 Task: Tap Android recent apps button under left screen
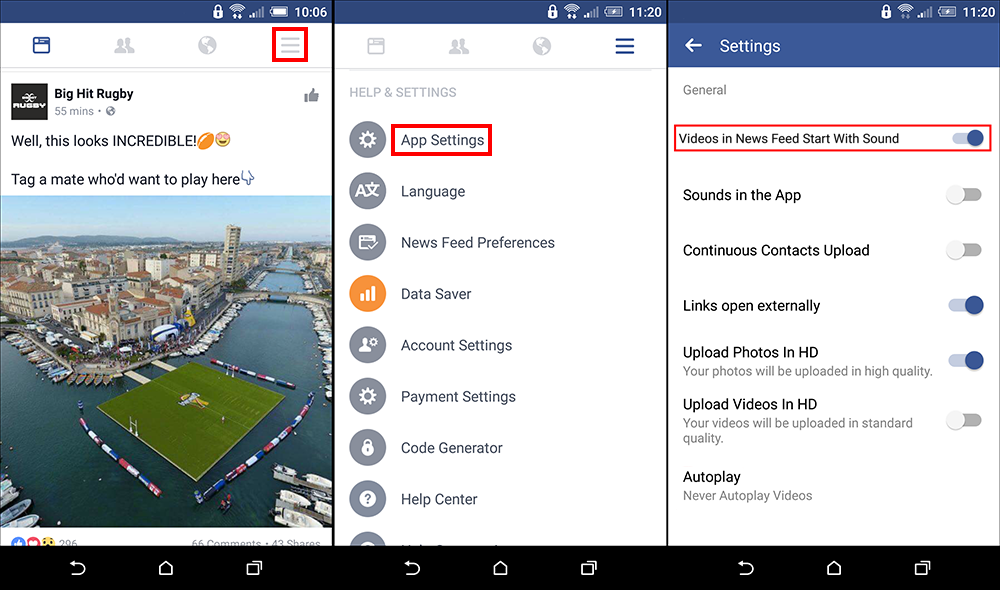coord(254,568)
